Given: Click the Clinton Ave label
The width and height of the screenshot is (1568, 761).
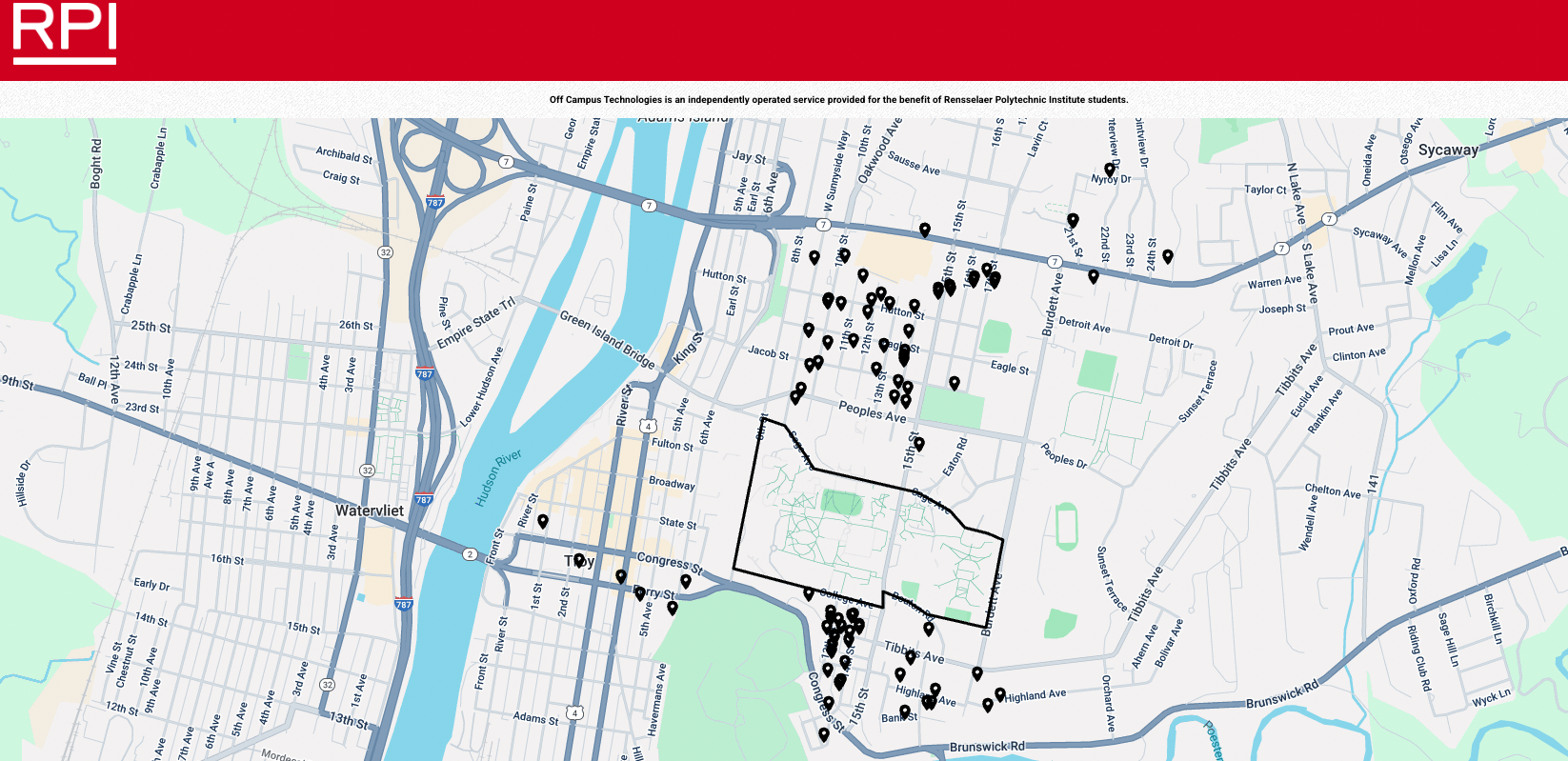Looking at the screenshot, I should (1358, 354).
